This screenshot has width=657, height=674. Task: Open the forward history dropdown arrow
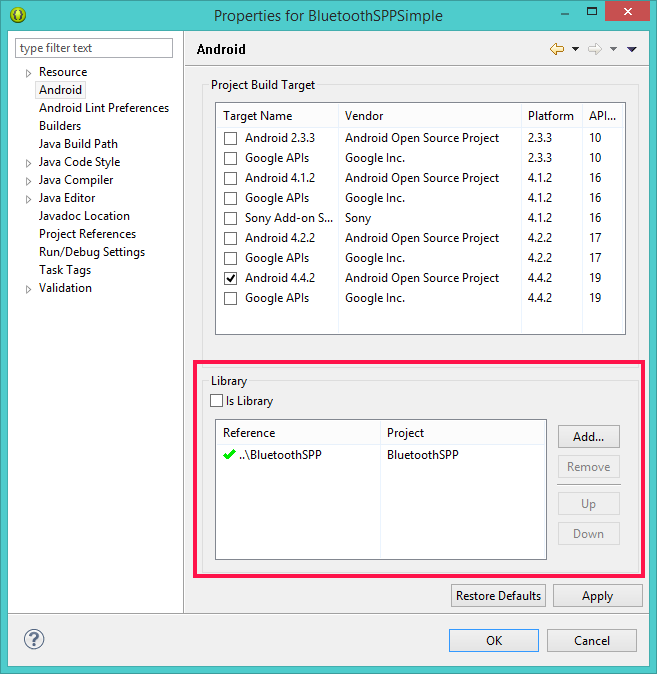(614, 49)
